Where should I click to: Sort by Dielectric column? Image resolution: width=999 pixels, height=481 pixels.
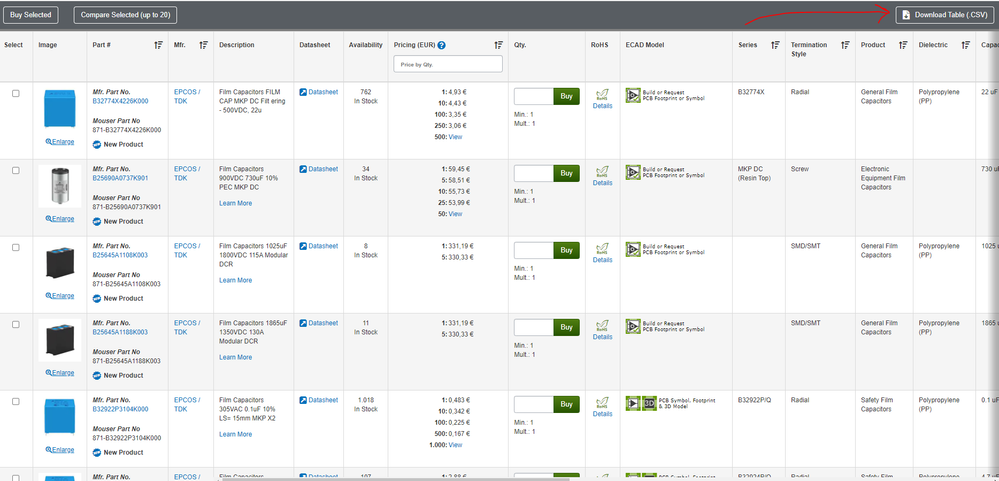tap(966, 45)
